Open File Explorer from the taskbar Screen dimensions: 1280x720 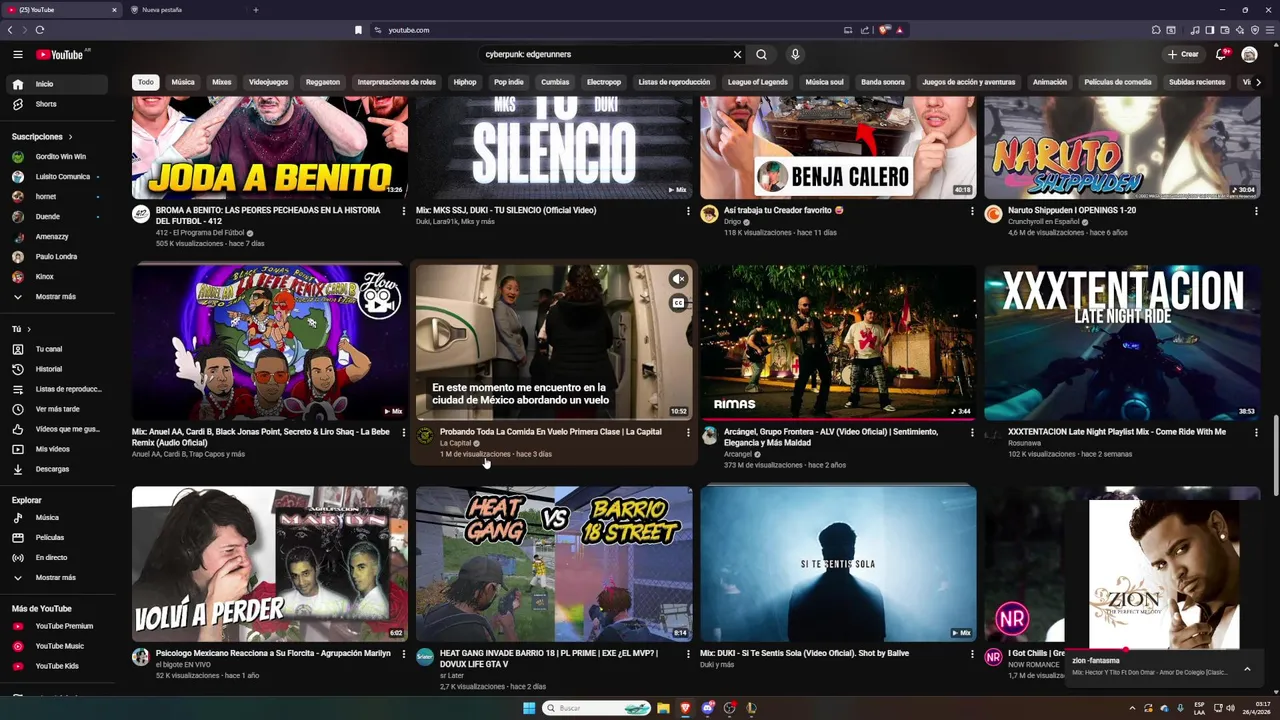663,708
